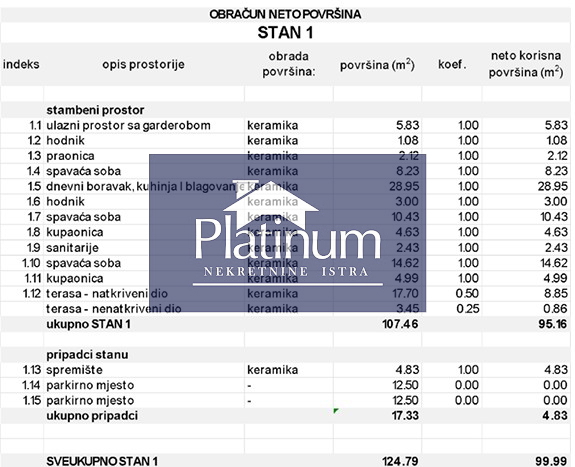Select net value '14.62' in row 1.10

pyautogui.click(x=554, y=263)
